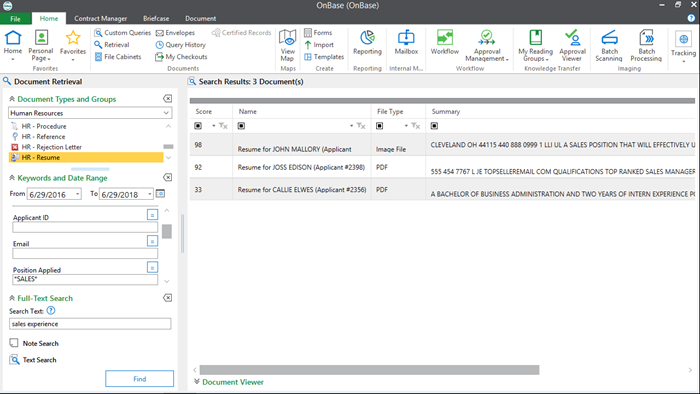This screenshot has height=394, width=700.
Task: Open My Reading Groups
Action: [535, 46]
